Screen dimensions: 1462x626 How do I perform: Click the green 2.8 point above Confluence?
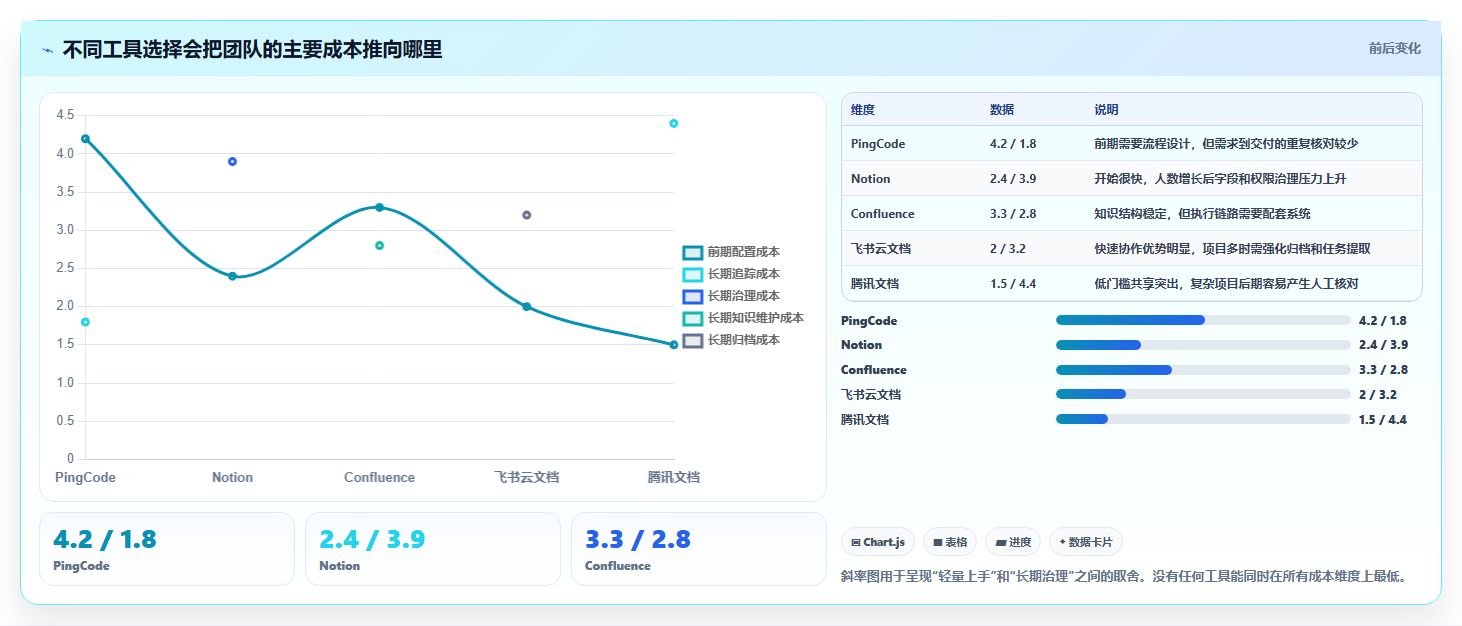click(379, 245)
